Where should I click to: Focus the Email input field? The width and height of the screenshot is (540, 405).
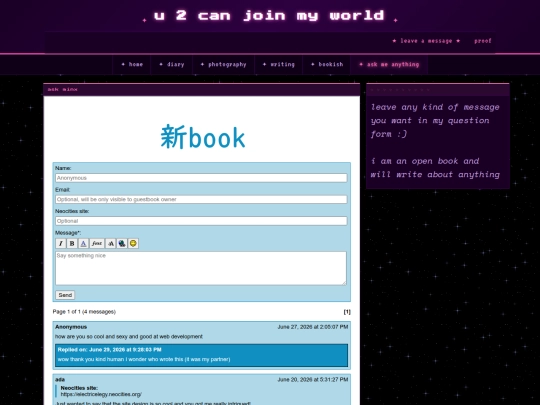[201, 199]
